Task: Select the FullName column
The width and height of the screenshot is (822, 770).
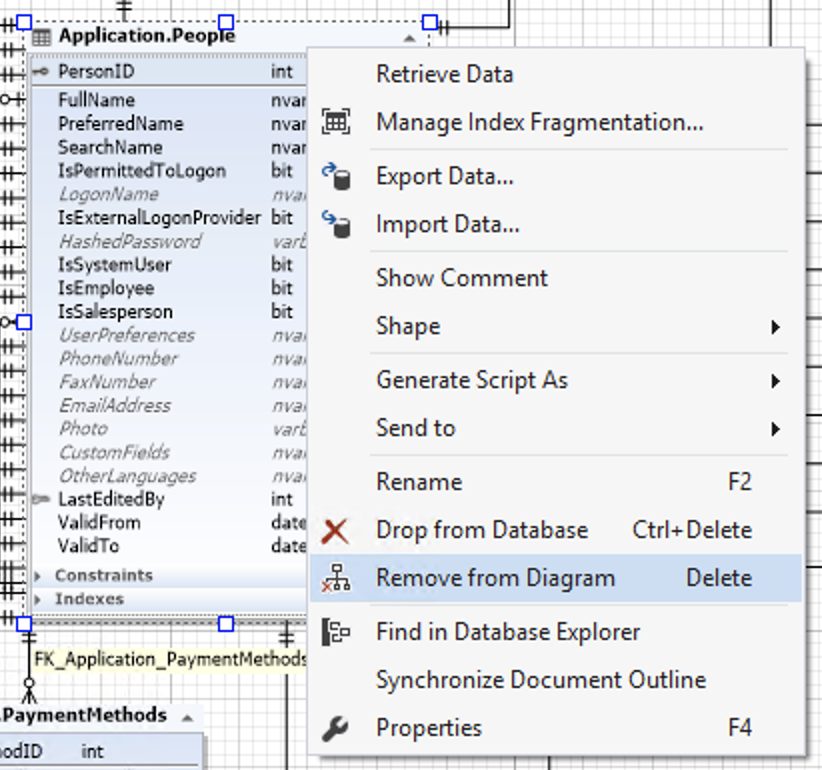Action: point(169,100)
